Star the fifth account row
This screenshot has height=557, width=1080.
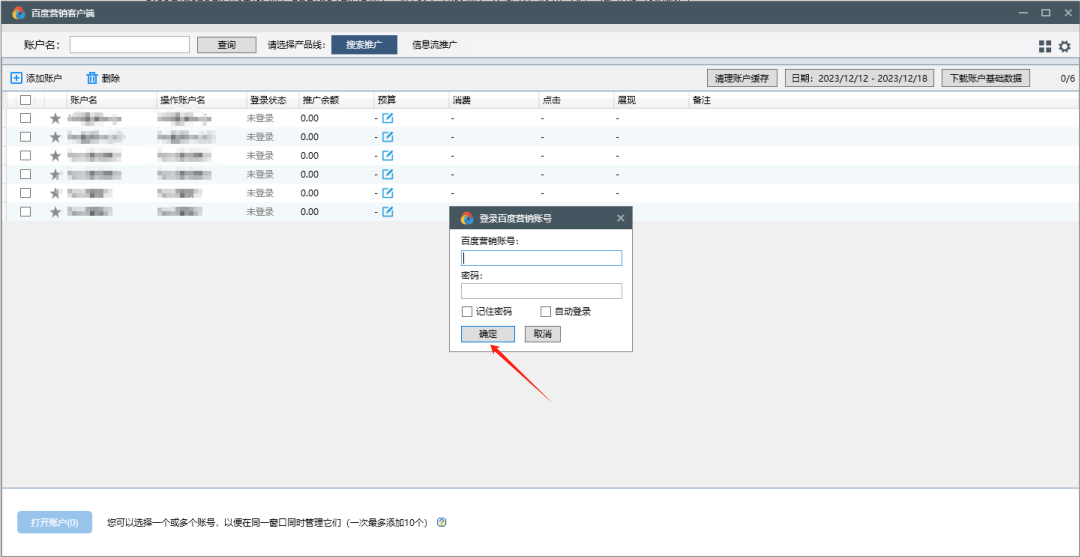(56, 193)
